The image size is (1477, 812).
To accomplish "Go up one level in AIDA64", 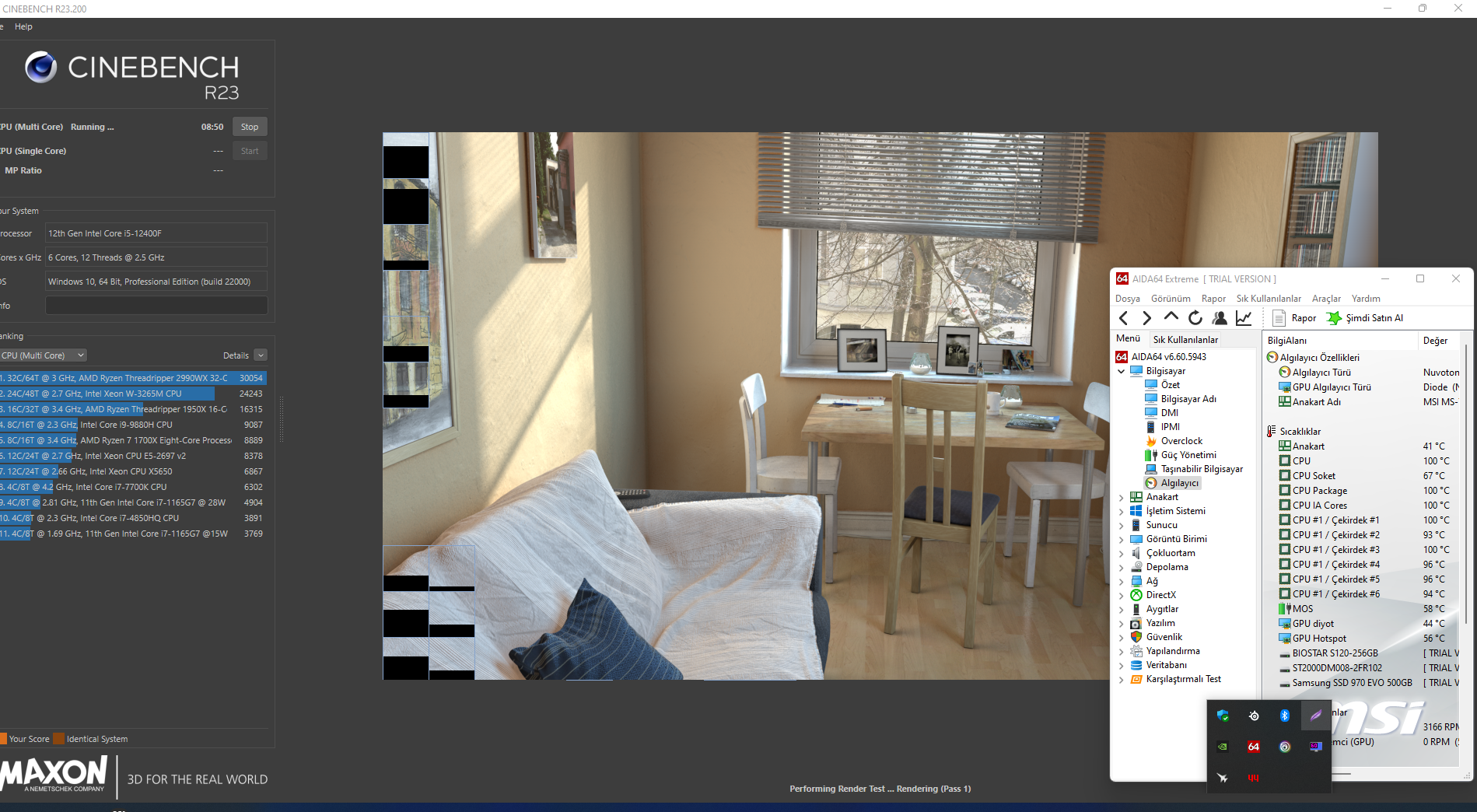I will 1171,317.
